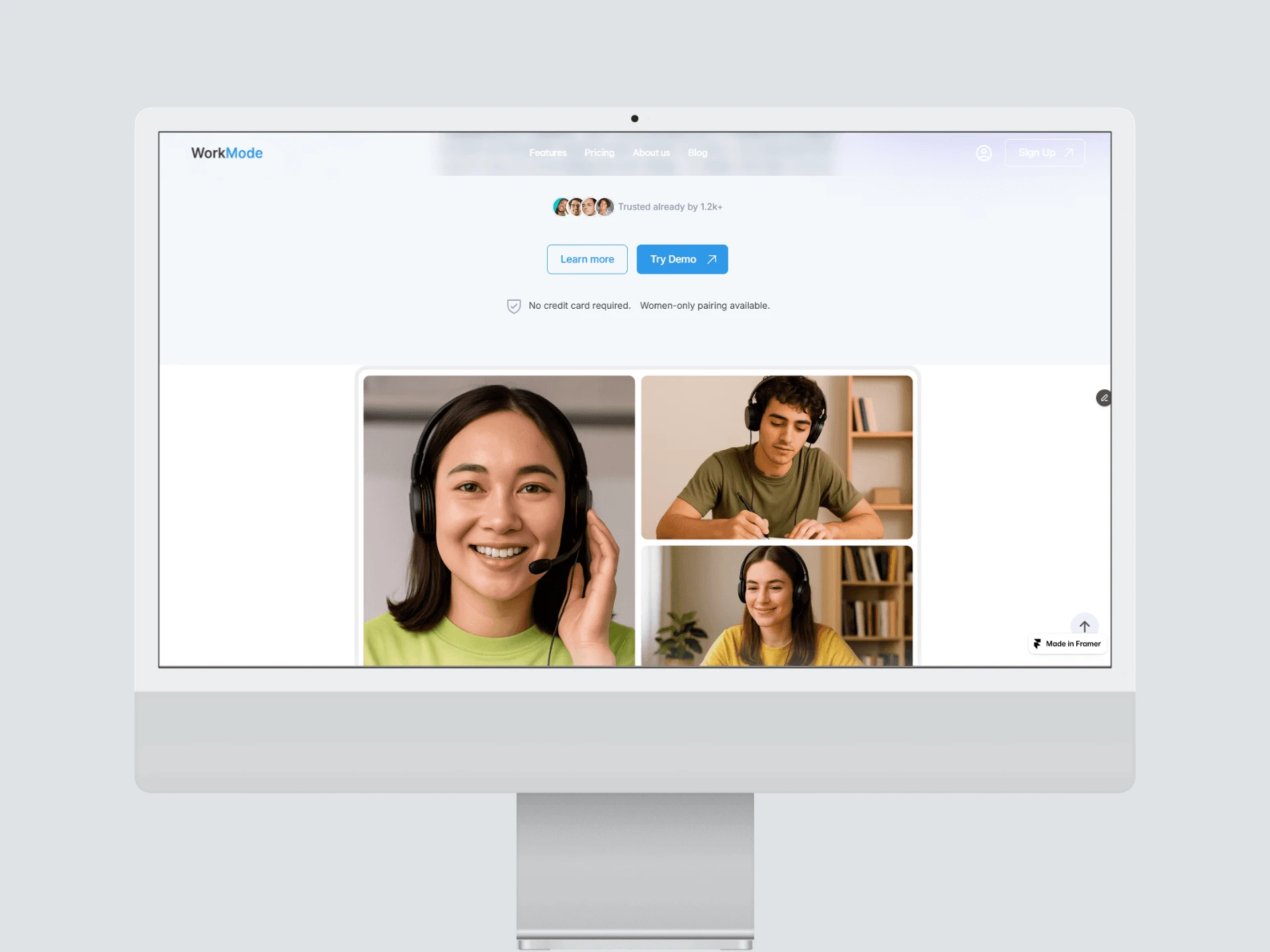The width and height of the screenshot is (1270, 952).
Task: Click photo of woman in yellow shirt
Action: 777,605
